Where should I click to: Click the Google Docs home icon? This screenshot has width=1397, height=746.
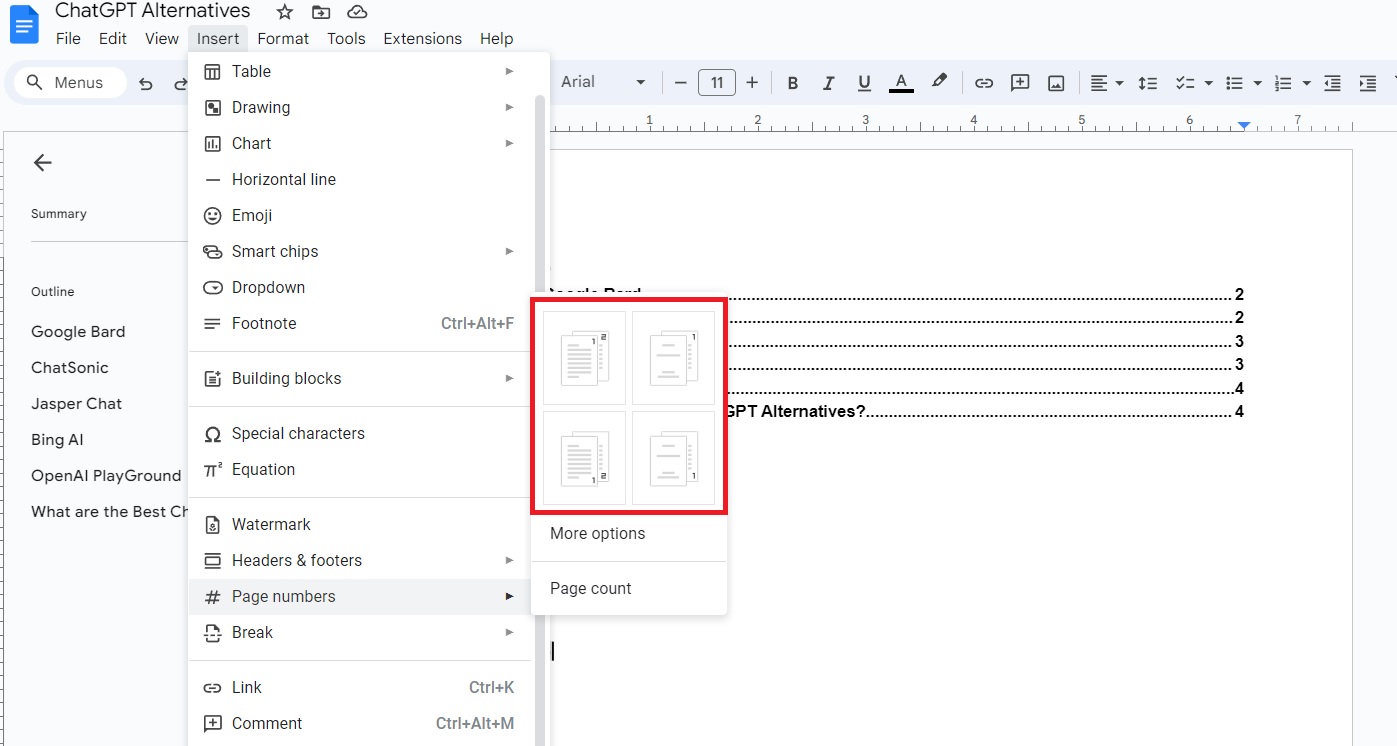[23, 24]
